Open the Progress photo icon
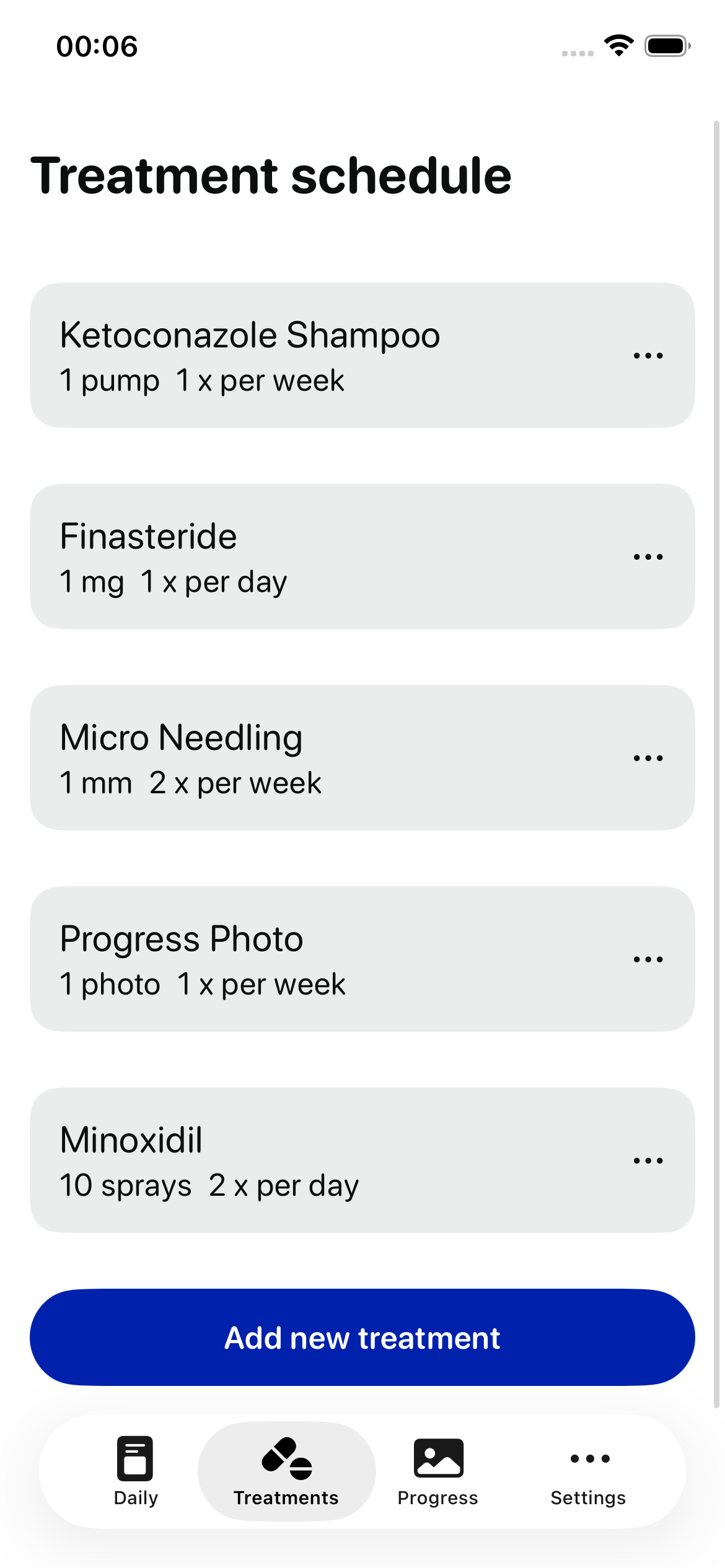Screen dimensions: 725x1568 pyautogui.click(x=438, y=1458)
